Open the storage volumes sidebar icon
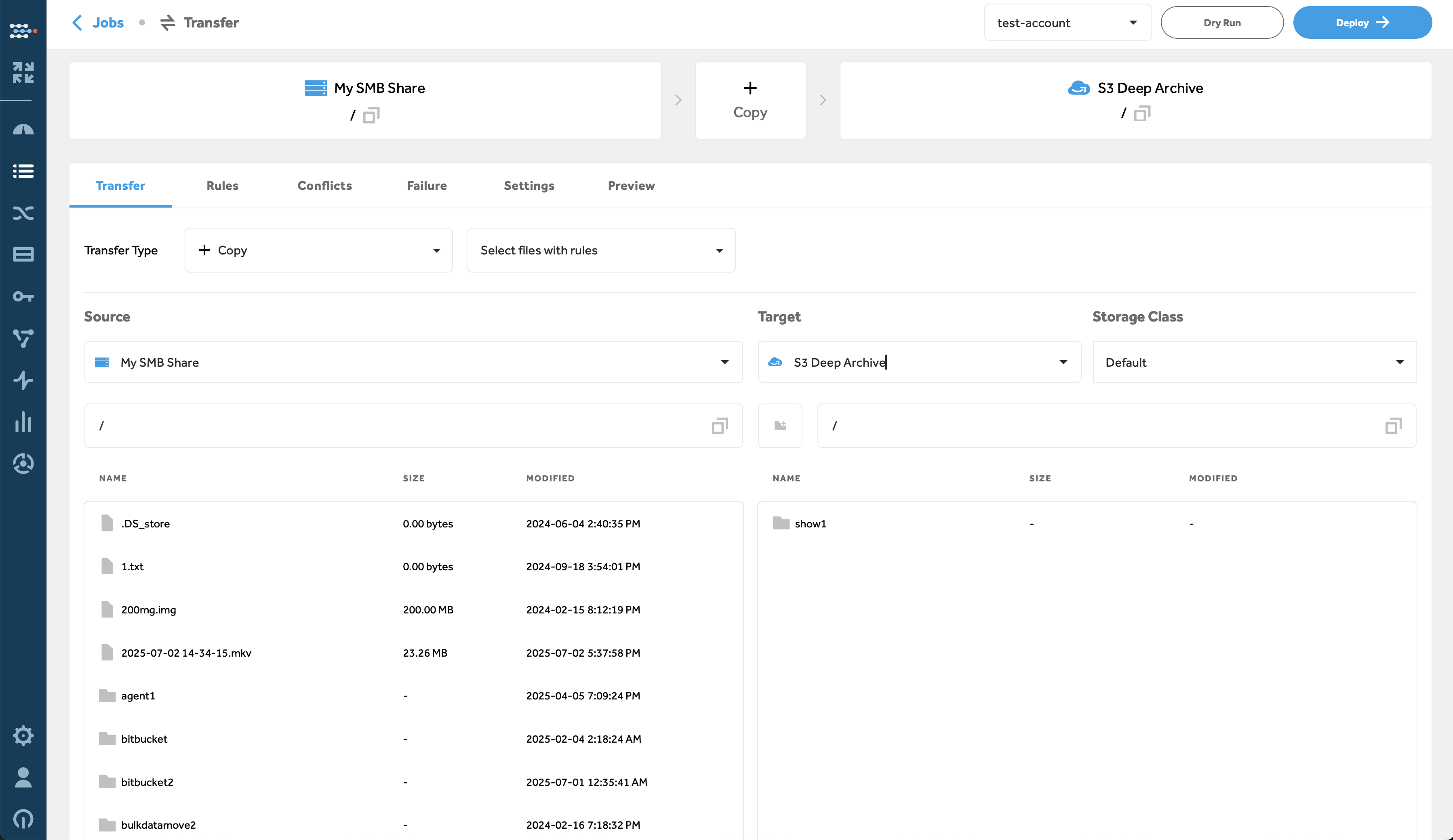This screenshot has width=1453, height=840. pos(23,255)
